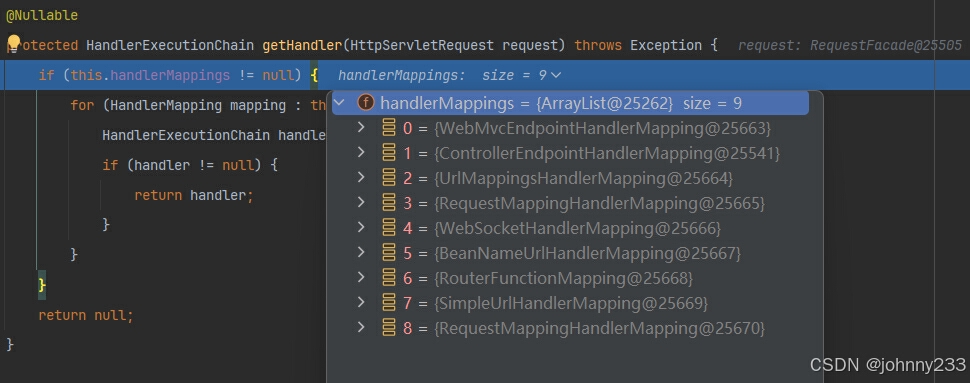Viewport: 970px width, 383px height.
Task: Click object icon of element 5
Action: 389,253
